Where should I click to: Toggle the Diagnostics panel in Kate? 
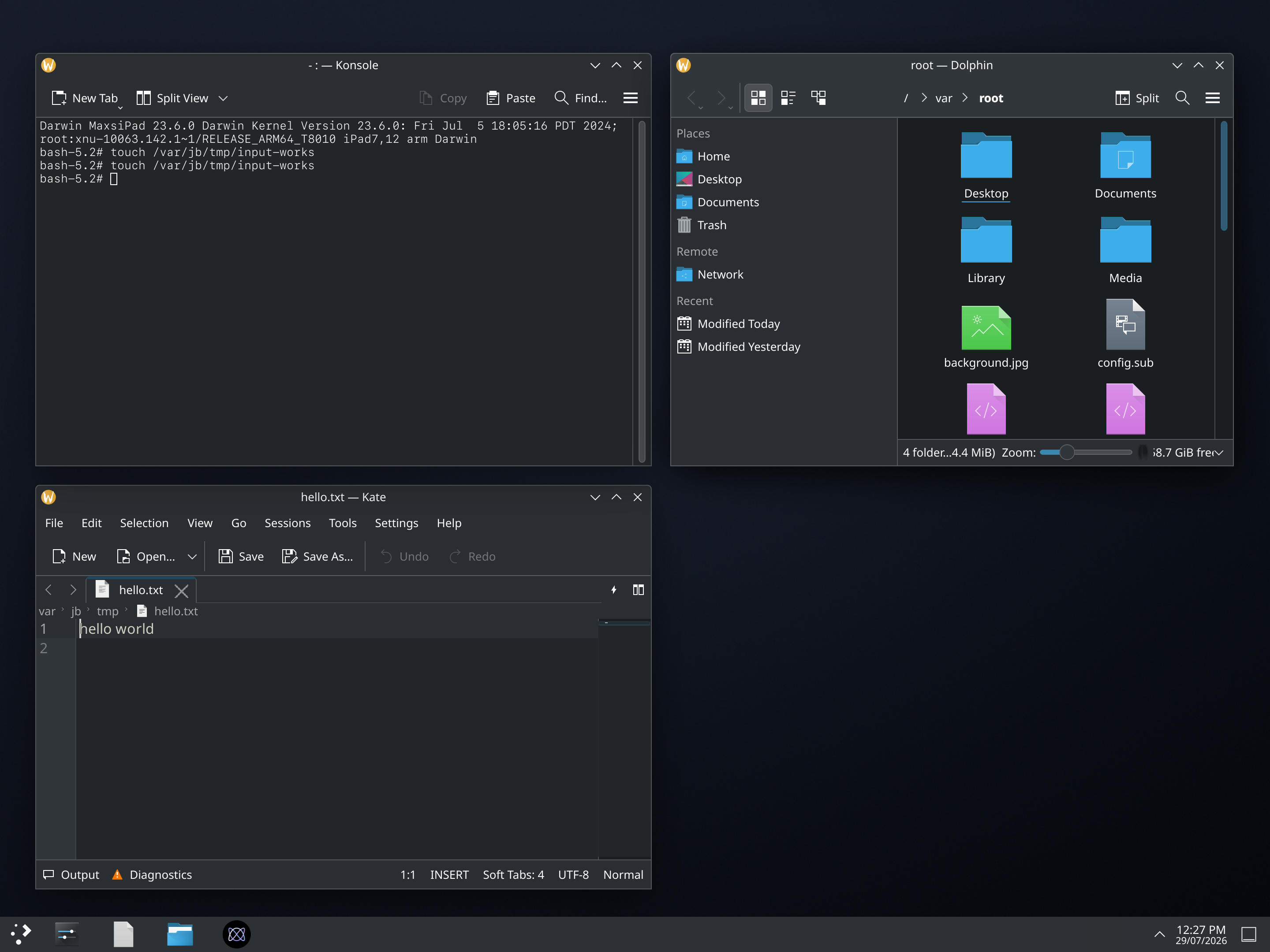pos(152,874)
